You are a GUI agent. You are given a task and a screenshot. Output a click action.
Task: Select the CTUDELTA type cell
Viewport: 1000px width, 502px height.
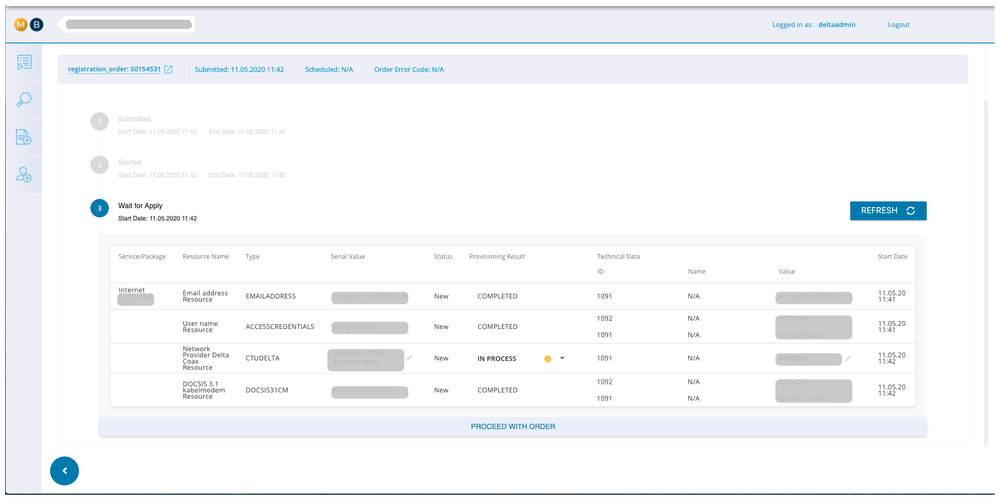pos(263,358)
